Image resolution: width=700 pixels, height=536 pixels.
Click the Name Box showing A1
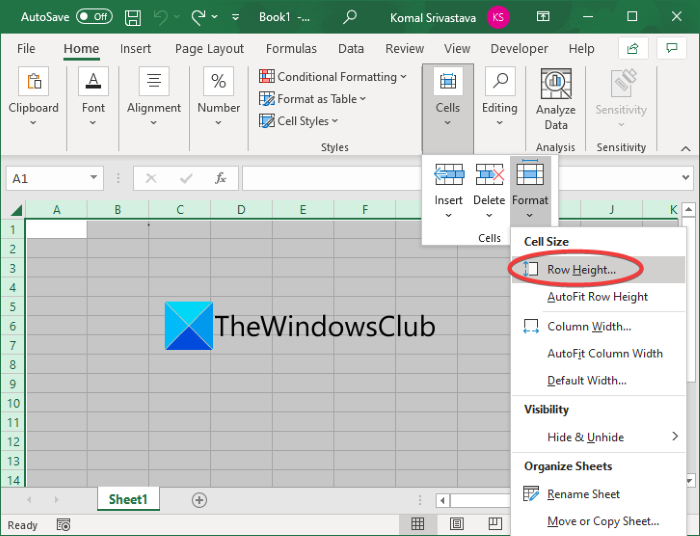click(x=46, y=179)
